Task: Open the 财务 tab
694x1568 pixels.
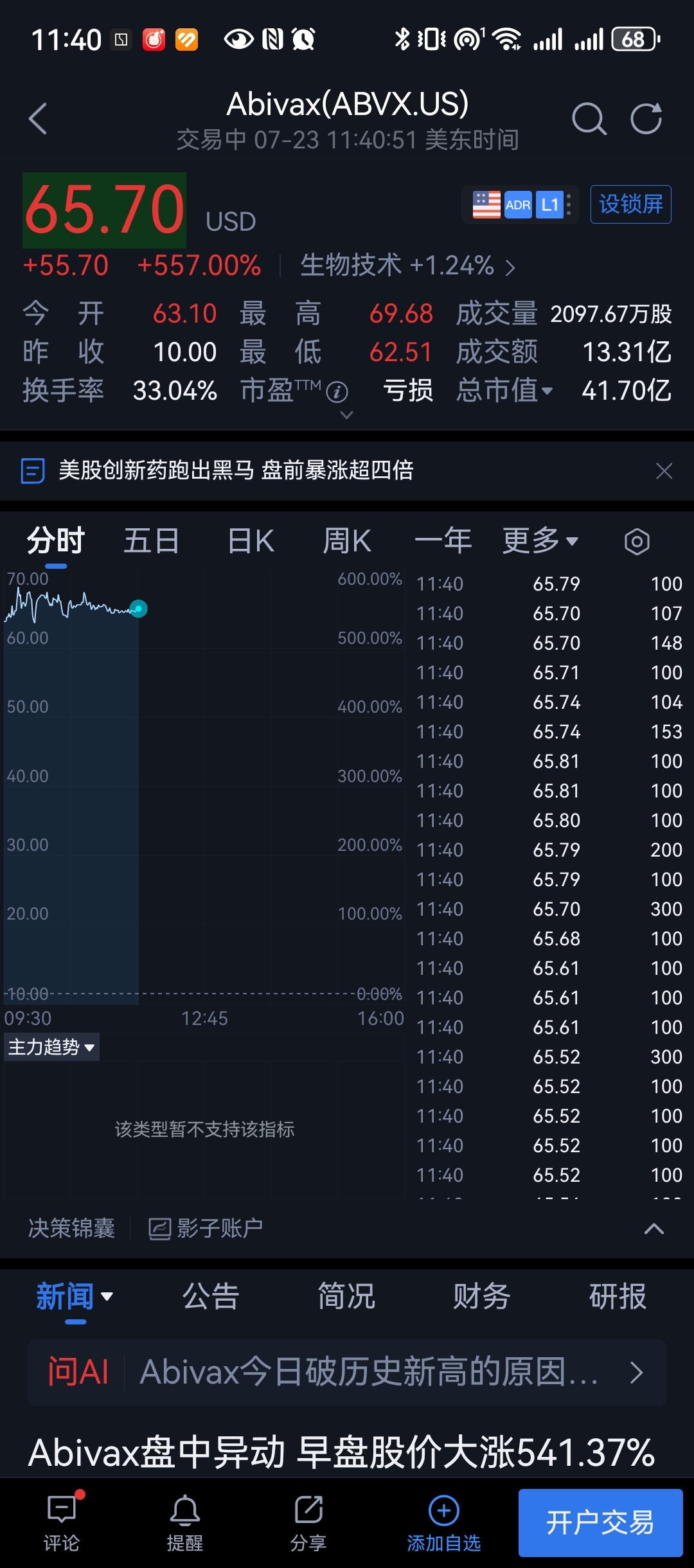Action: pyautogui.click(x=482, y=1296)
